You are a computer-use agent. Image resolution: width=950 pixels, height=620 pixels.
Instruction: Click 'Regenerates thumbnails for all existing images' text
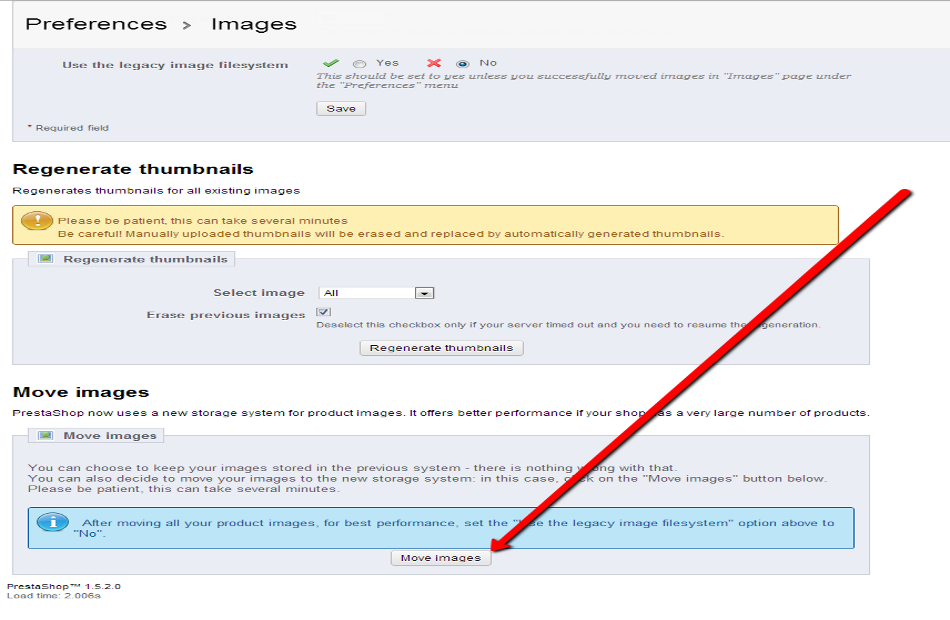click(156, 190)
